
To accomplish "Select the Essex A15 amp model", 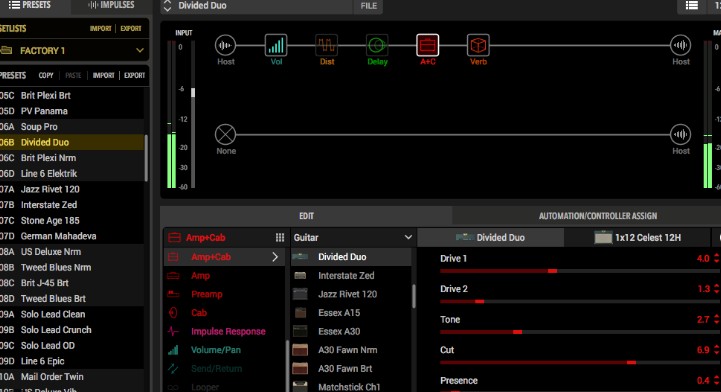I will pos(351,313).
